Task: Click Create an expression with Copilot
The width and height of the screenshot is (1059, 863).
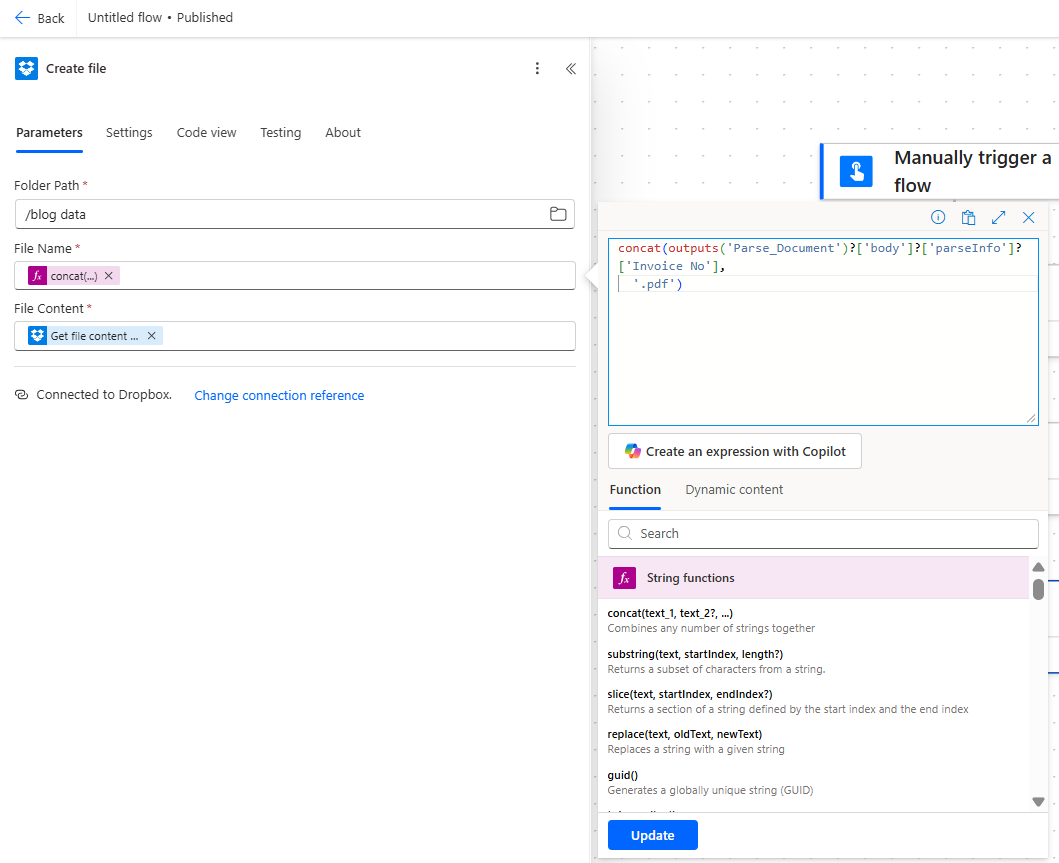Action: pyautogui.click(x=735, y=451)
